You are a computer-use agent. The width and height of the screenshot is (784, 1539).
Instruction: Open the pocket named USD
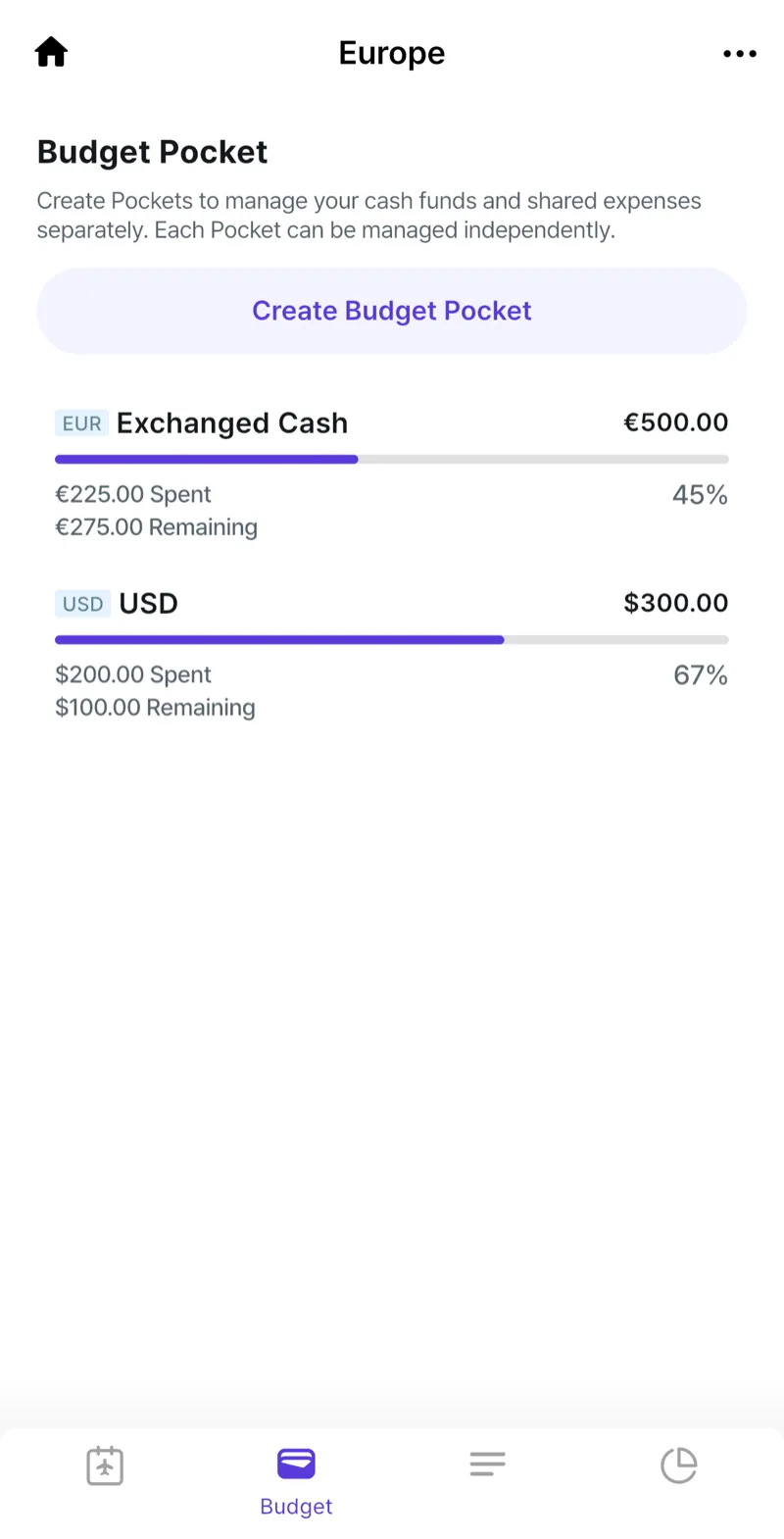pos(149,604)
